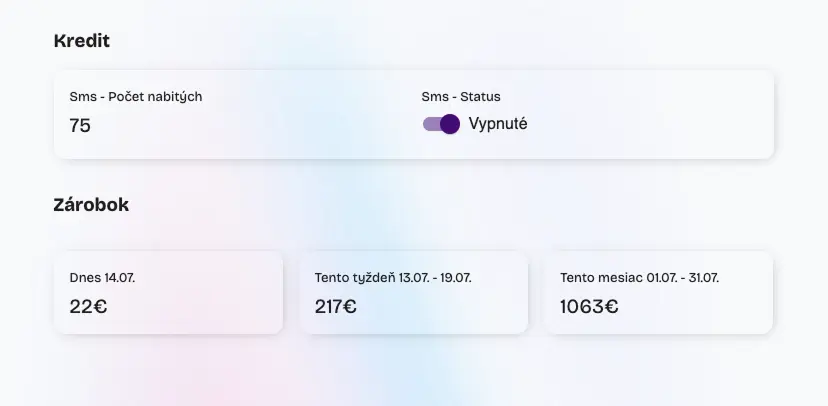
Task: Click the Vypnuté status label
Action: pyautogui.click(x=498, y=124)
